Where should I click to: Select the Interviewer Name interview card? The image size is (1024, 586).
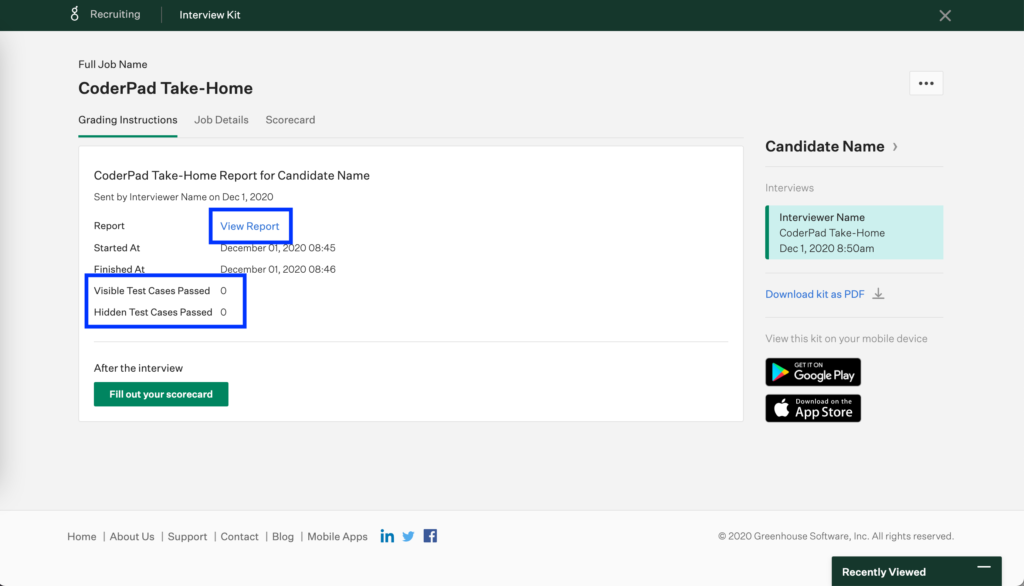[x=855, y=231]
